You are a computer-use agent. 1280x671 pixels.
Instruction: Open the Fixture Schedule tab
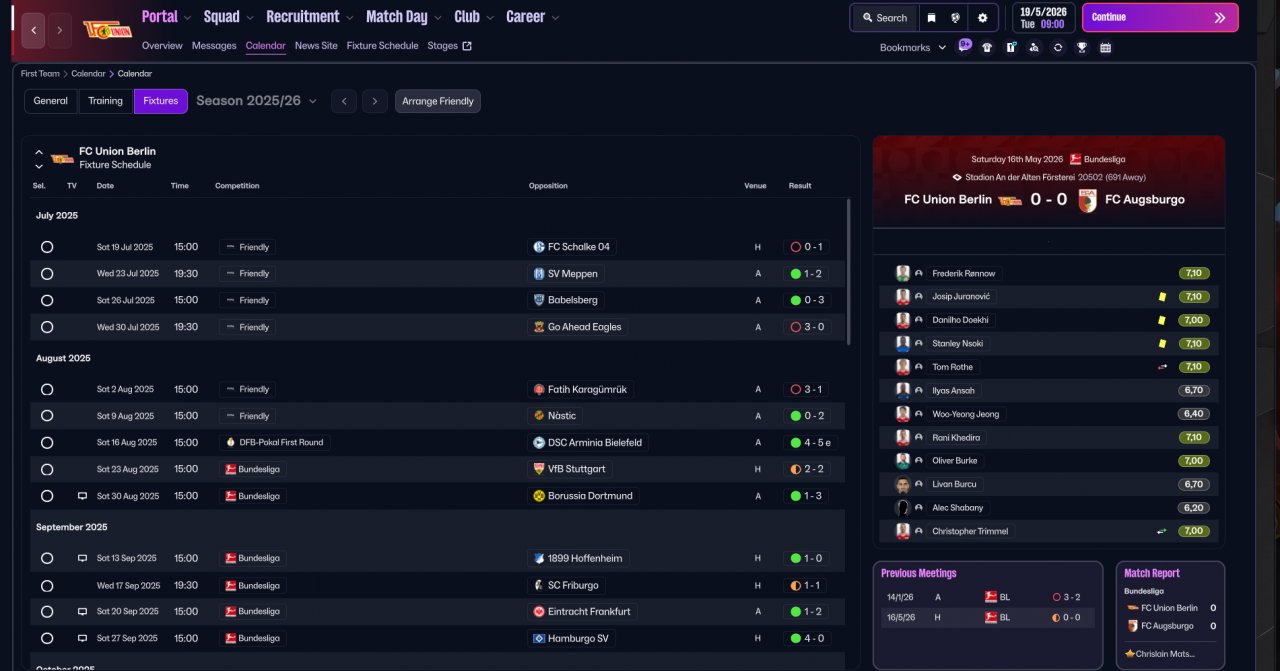(x=382, y=46)
